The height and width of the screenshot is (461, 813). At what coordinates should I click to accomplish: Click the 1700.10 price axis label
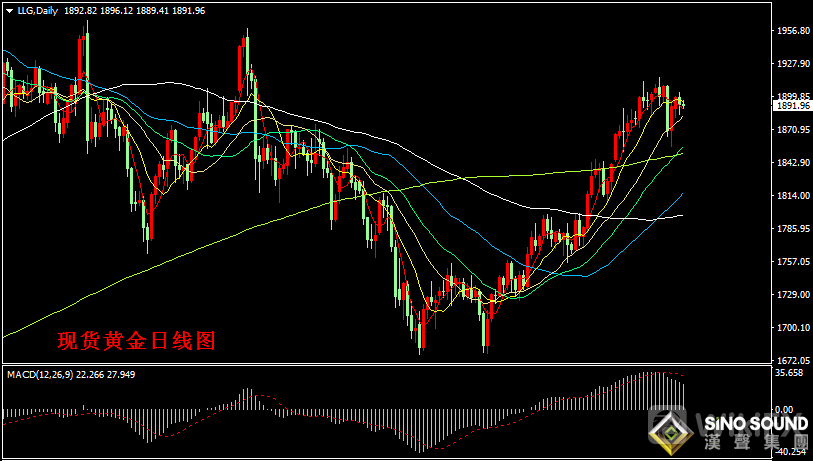click(792, 328)
